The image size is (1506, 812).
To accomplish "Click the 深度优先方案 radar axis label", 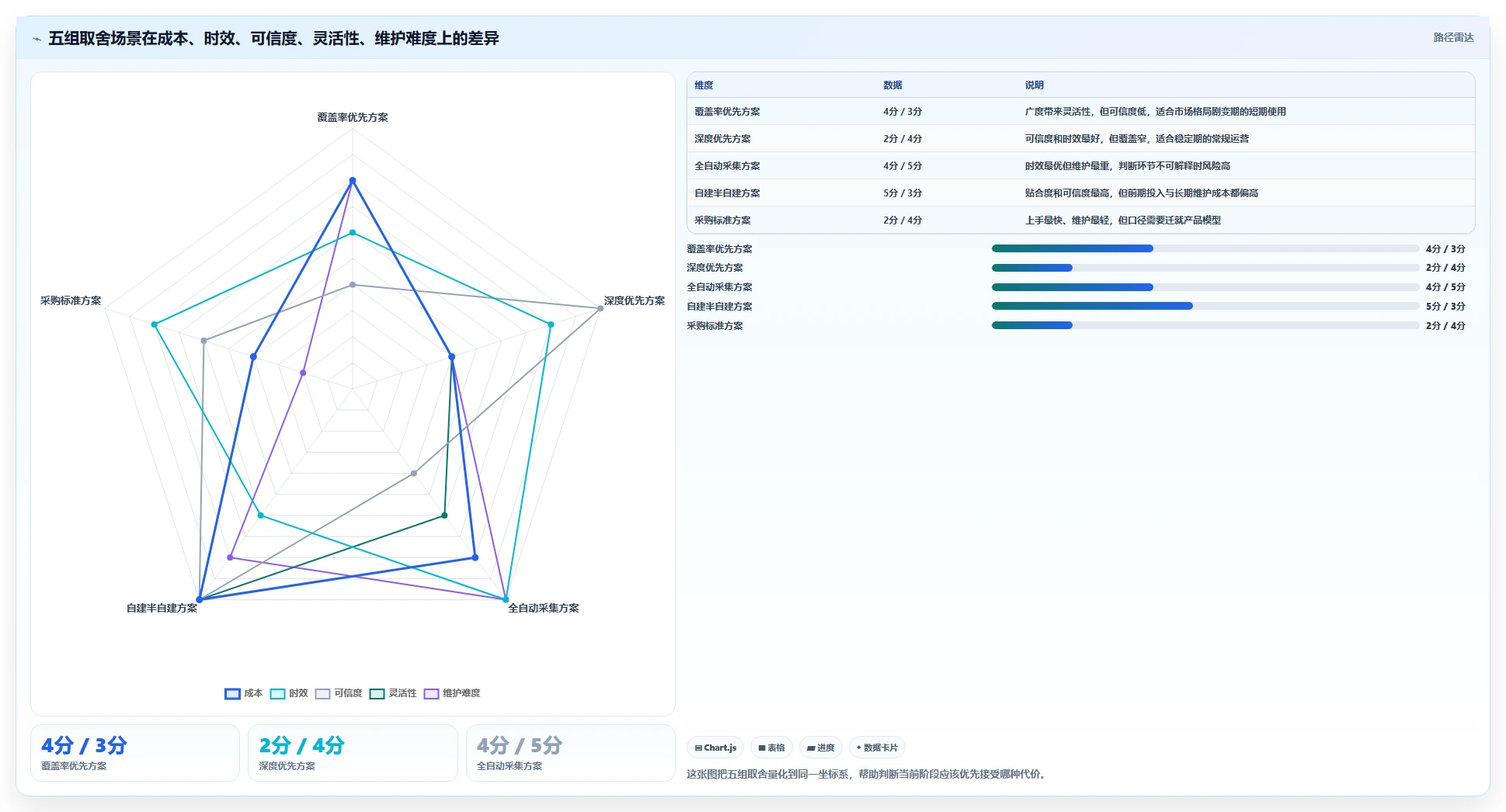I will (x=635, y=301).
